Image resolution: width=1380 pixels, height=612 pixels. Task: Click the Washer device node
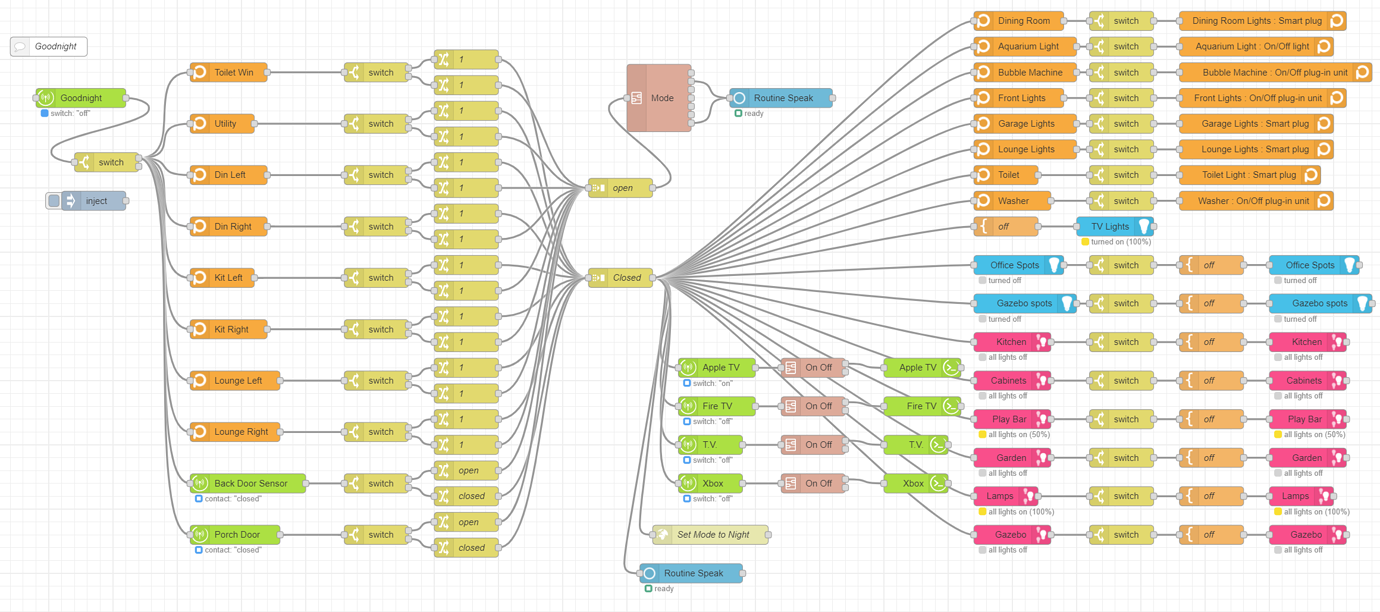click(x=1012, y=200)
